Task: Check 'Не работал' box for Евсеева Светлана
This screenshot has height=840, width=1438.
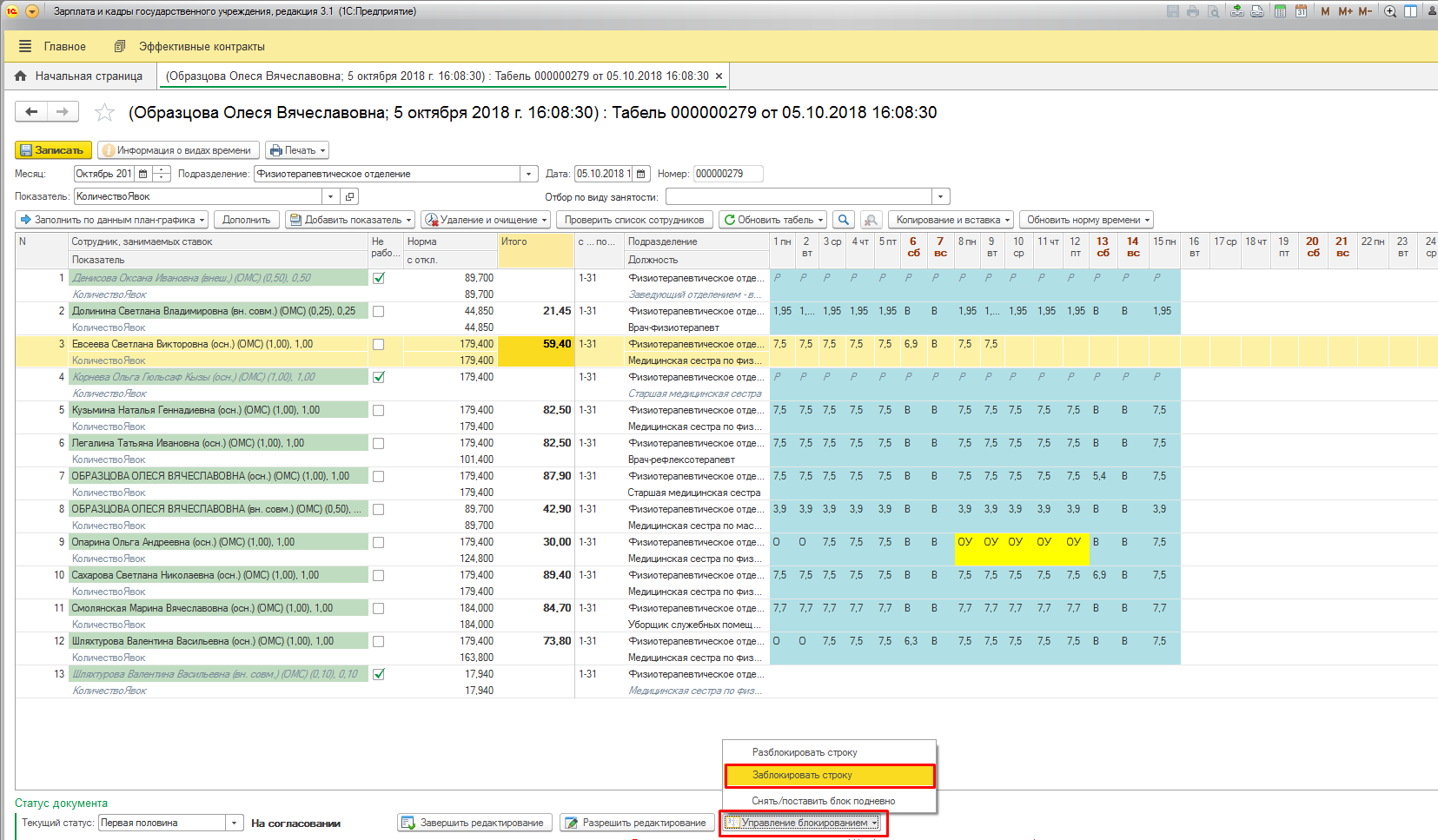Action: (x=378, y=345)
